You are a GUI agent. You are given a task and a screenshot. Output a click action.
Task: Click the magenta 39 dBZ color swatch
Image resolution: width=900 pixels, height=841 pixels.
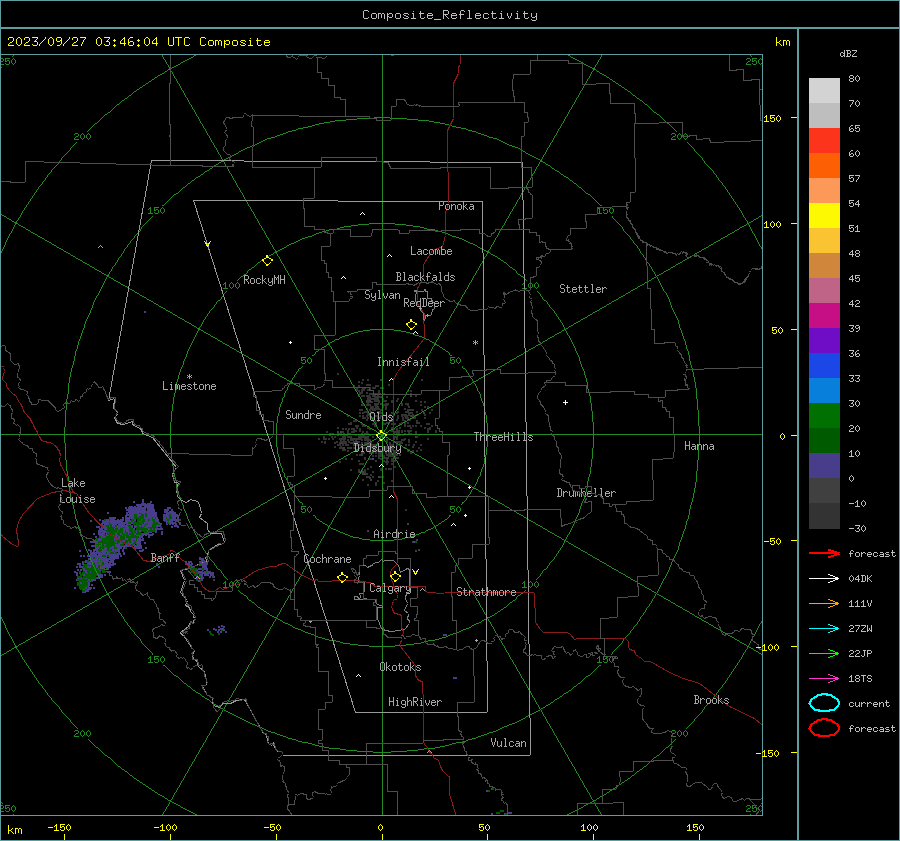click(824, 316)
